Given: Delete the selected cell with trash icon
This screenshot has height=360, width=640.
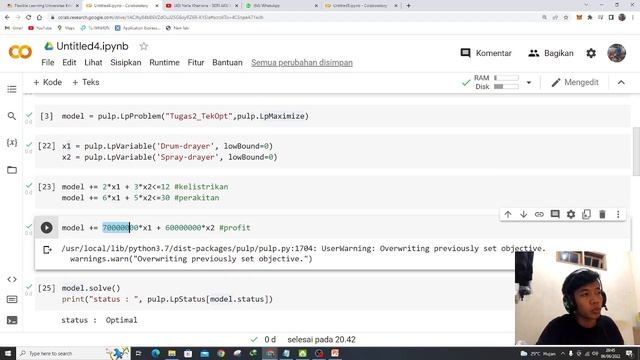Looking at the screenshot, I should tap(602, 214).
